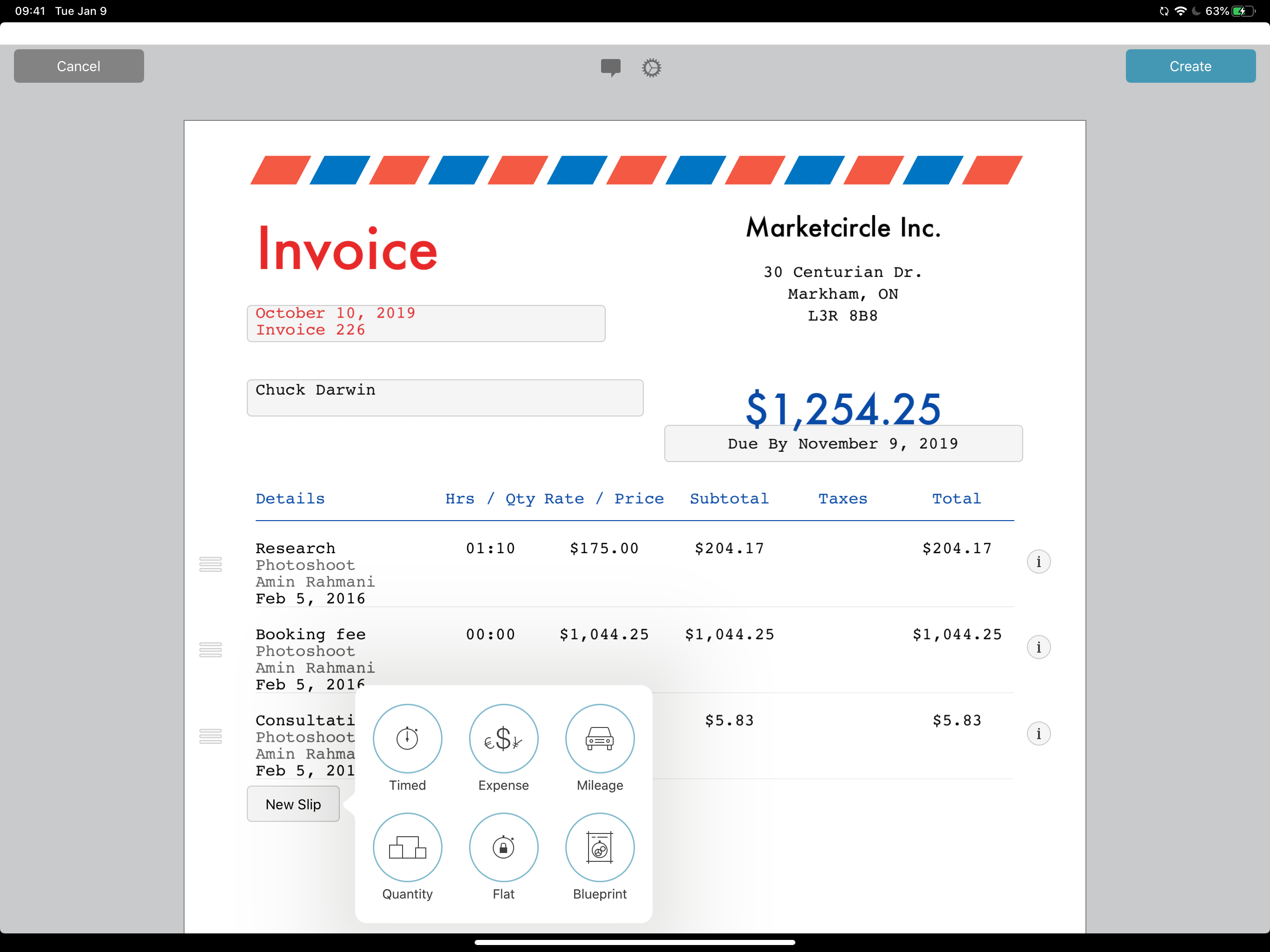The height and width of the screenshot is (952, 1270).
Task: Tap the battery indicator in status bar
Action: (x=1243, y=11)
